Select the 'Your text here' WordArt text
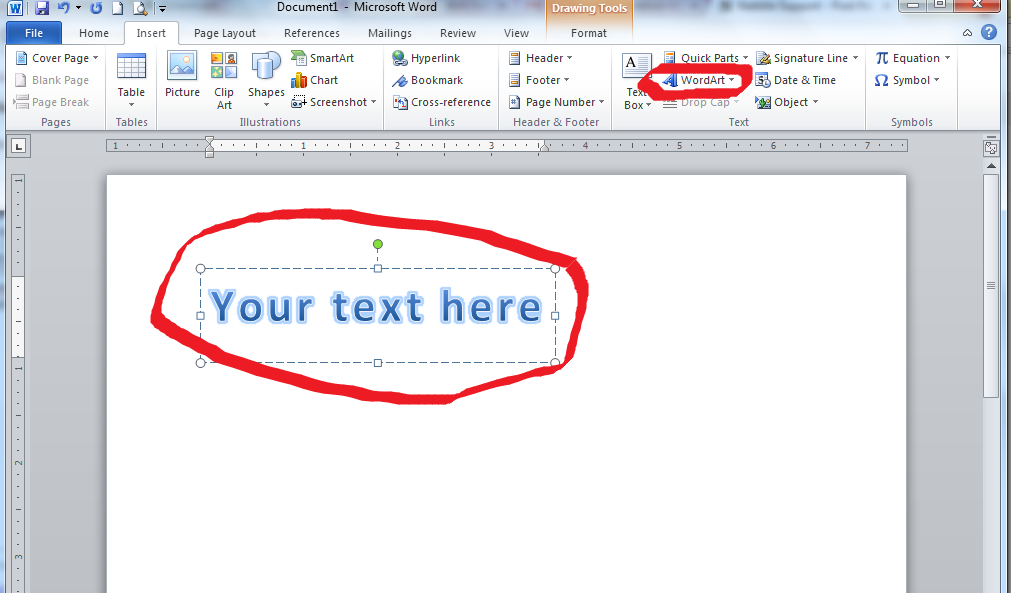Viewport: 1011px width, 593px height. (x=377, y=308)
